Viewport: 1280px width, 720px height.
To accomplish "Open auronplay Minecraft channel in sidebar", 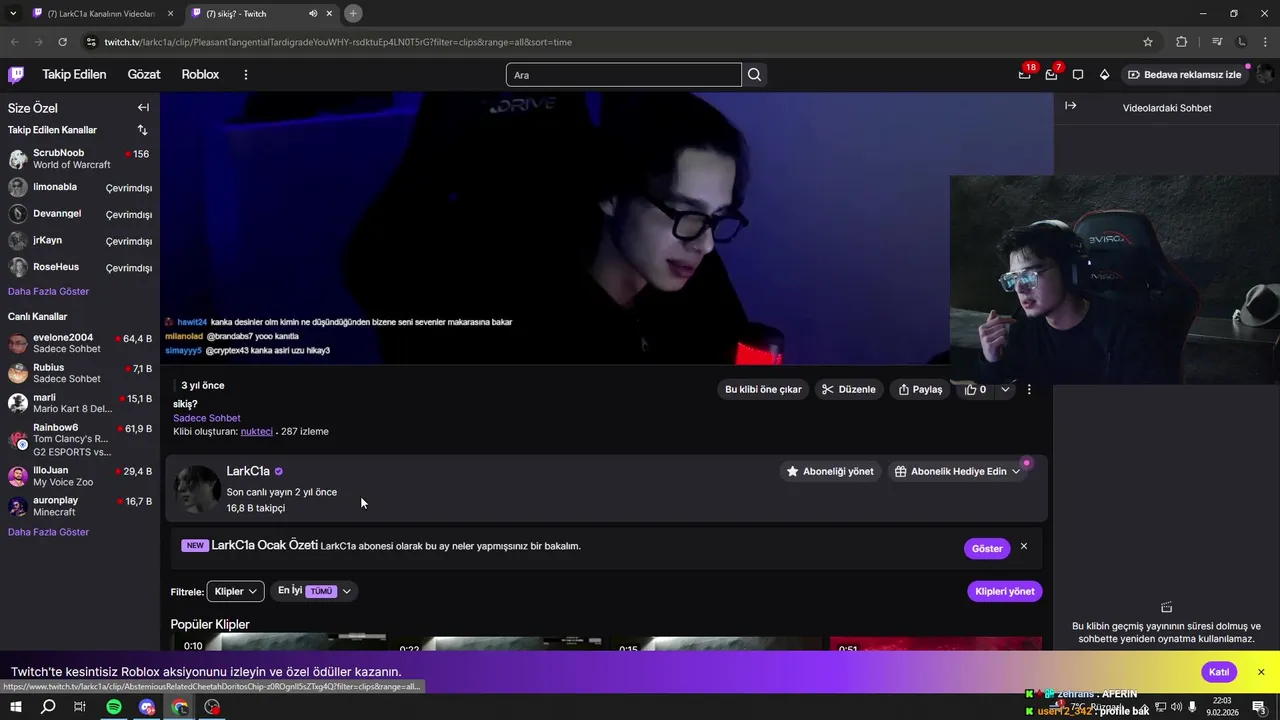I will [x=80, y=506].
